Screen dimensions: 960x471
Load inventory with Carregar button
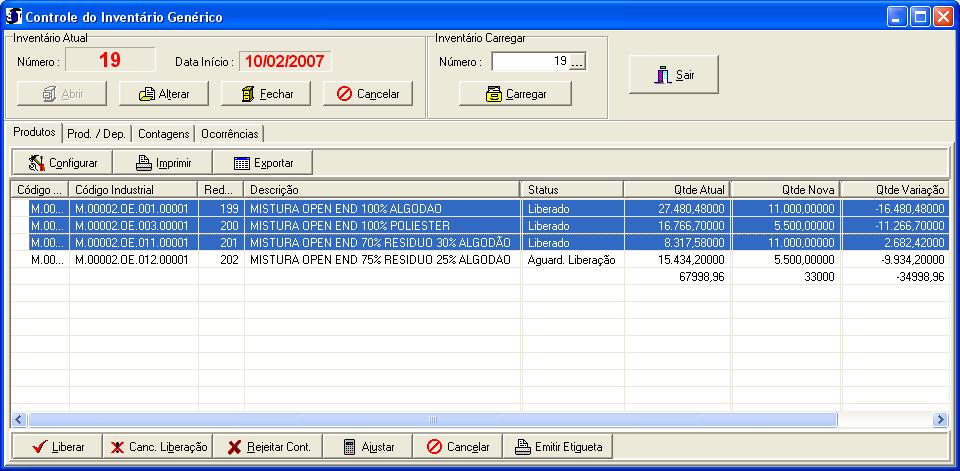515,94
